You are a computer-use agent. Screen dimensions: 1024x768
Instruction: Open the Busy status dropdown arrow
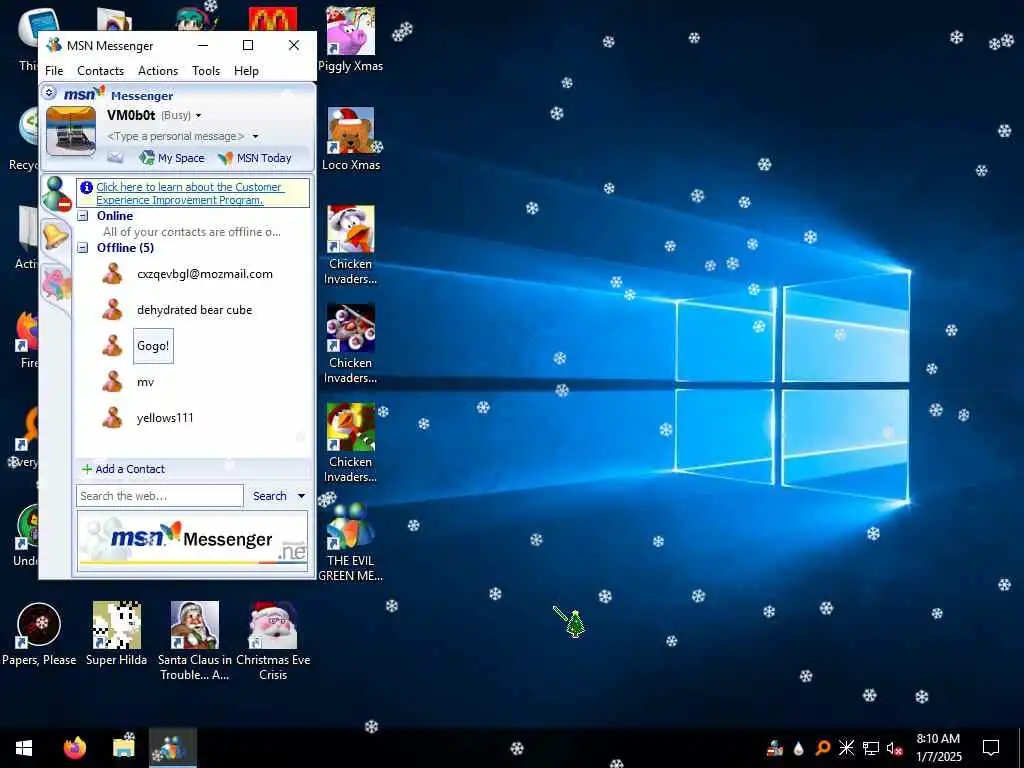pos(199,116)
